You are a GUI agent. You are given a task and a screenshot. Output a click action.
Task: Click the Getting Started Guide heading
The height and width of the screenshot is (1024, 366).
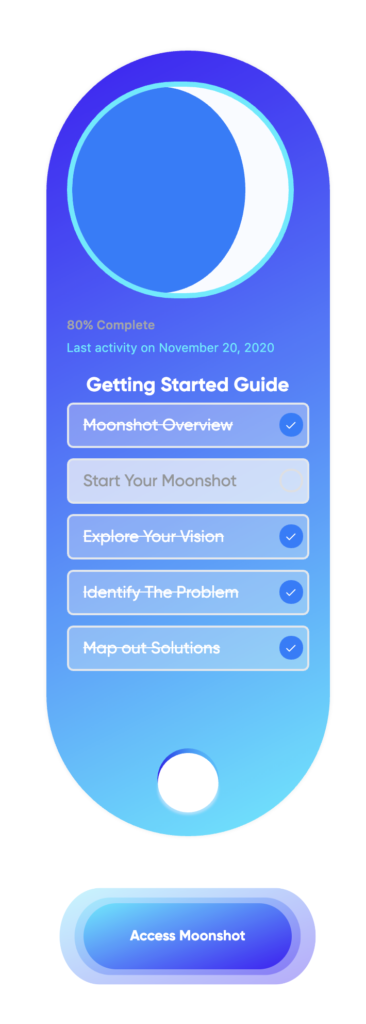pos(188,385)
